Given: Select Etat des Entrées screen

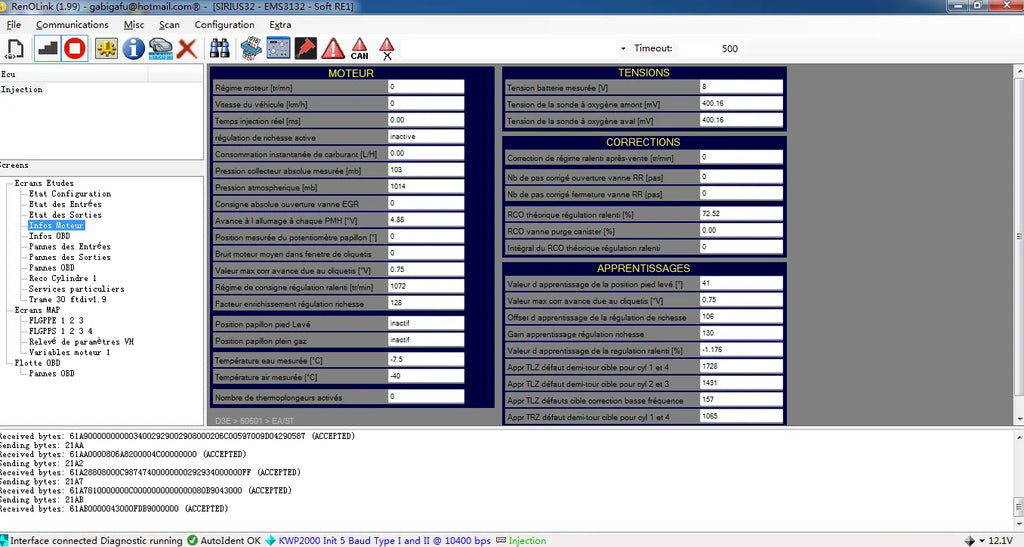Looking at the screenshot, I should 65,204.
